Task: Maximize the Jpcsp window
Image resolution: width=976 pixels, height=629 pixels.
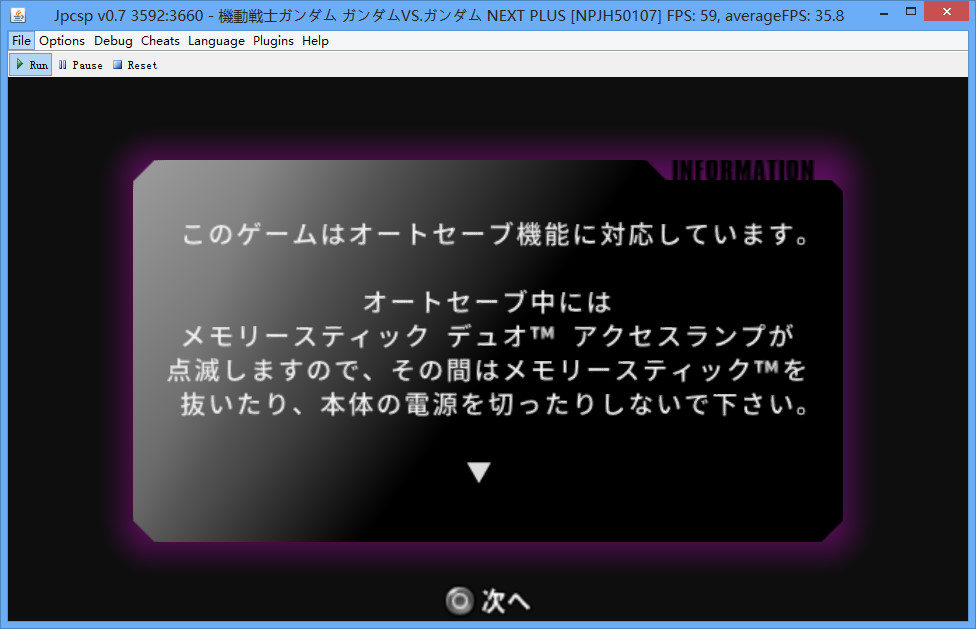Action: pyautogui.click(x=911, y=12)
